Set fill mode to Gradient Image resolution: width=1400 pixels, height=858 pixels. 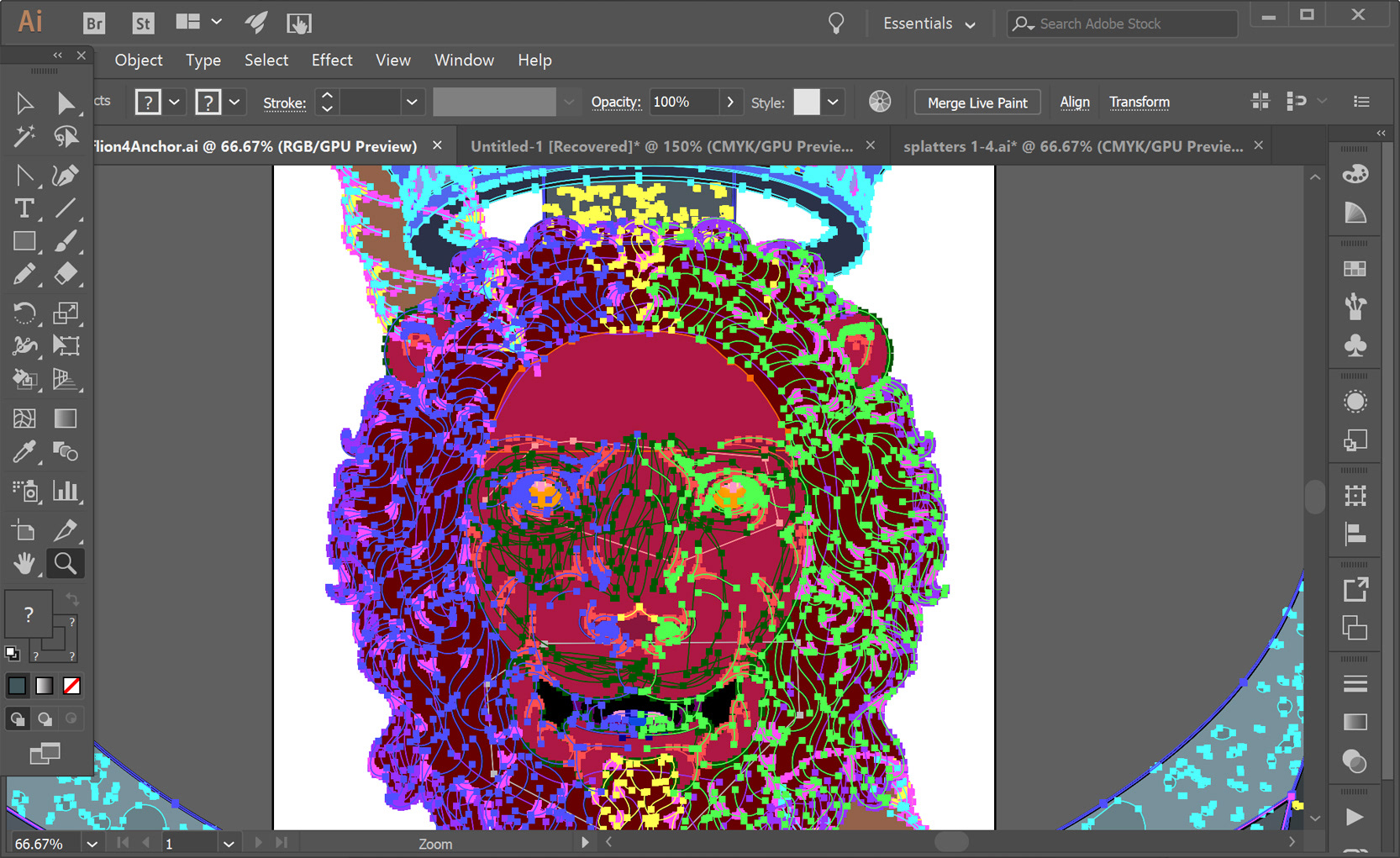tap(45, 686)
